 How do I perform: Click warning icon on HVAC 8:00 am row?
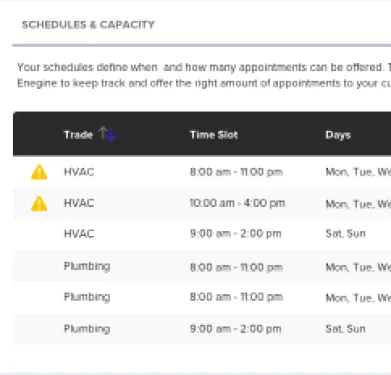pyautogui.click(x=39, y=172)
